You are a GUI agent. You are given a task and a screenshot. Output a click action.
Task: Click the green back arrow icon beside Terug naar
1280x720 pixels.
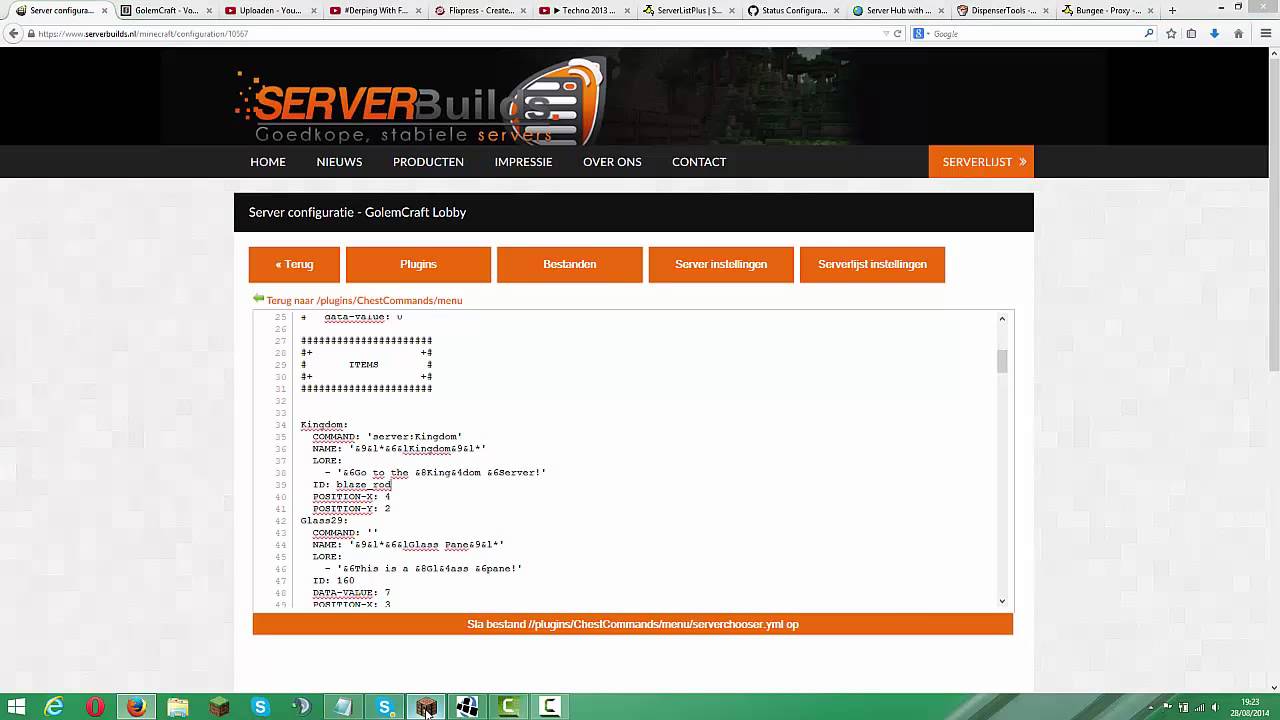259,299
